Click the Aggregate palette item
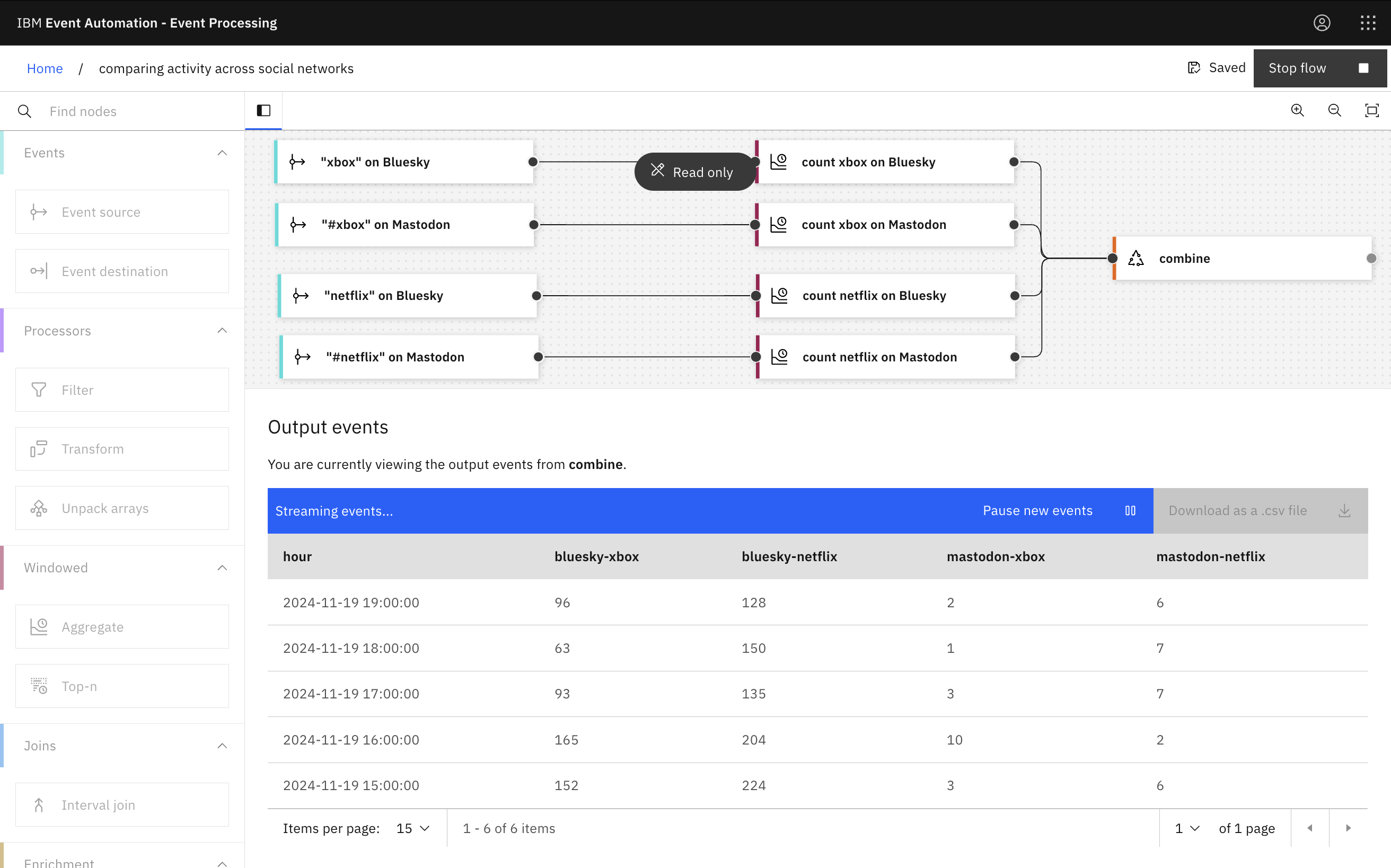This screenshot has width=1391, height=868. tap(122, 627)
